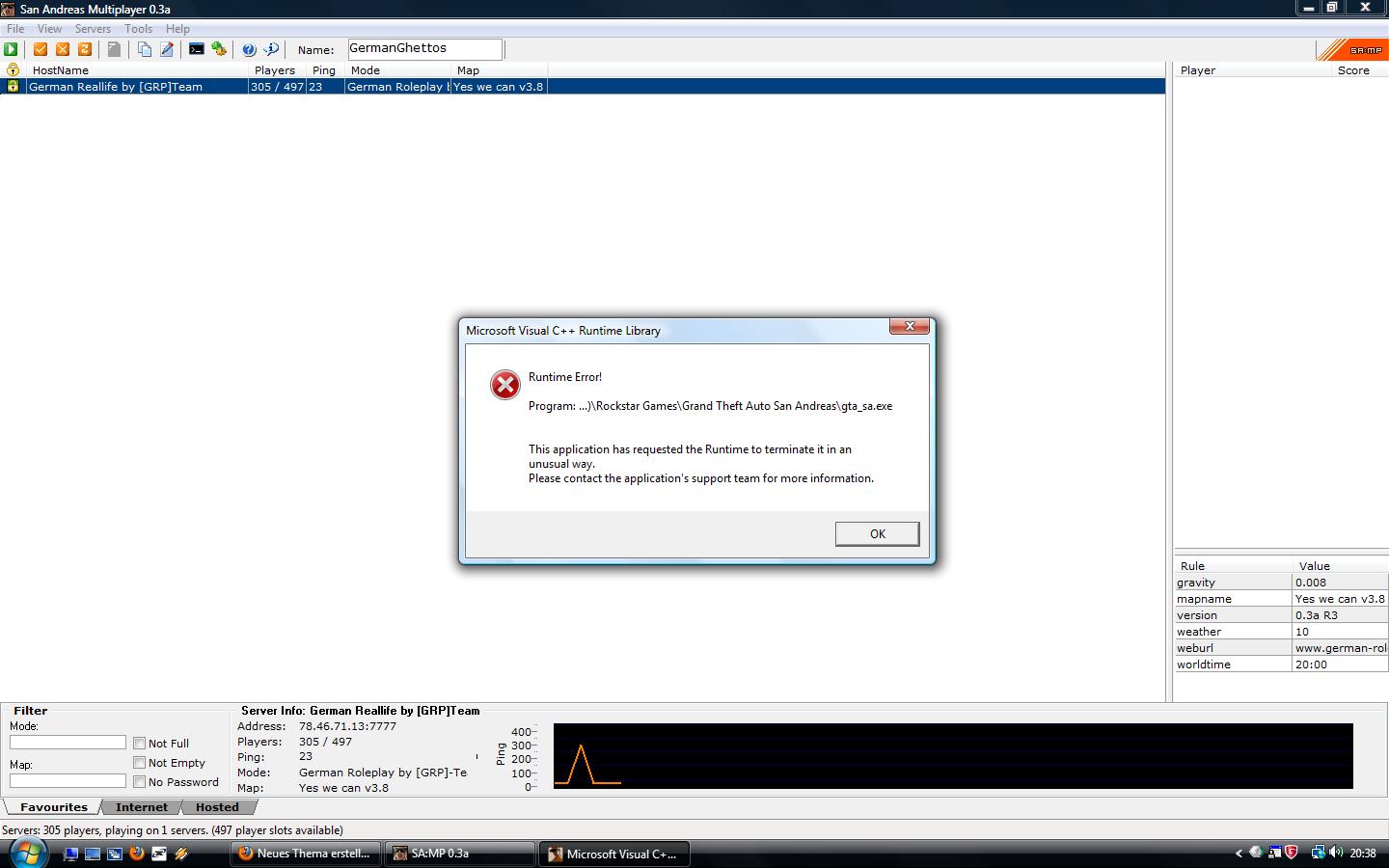
Task: Sort by Mode column header
Action: (x=398, y=69)
